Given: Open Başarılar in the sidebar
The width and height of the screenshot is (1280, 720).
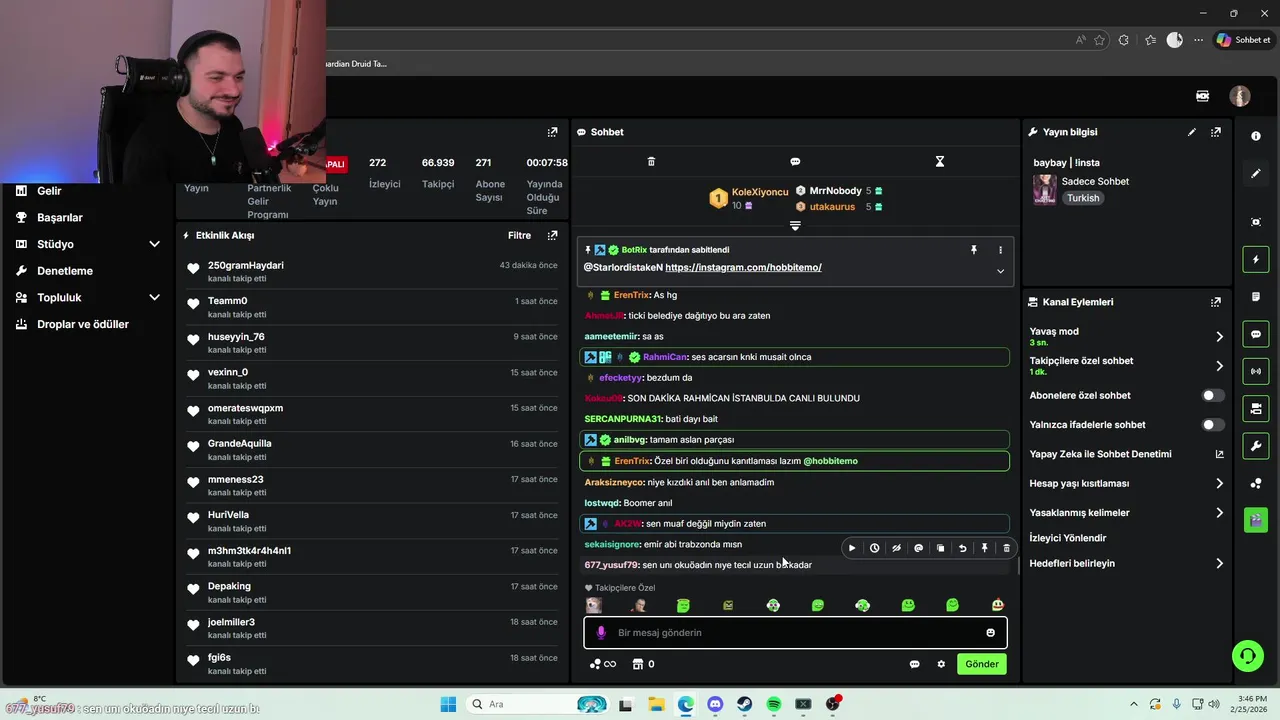Looking at the screenshot, I should click(x=60, y=218).
